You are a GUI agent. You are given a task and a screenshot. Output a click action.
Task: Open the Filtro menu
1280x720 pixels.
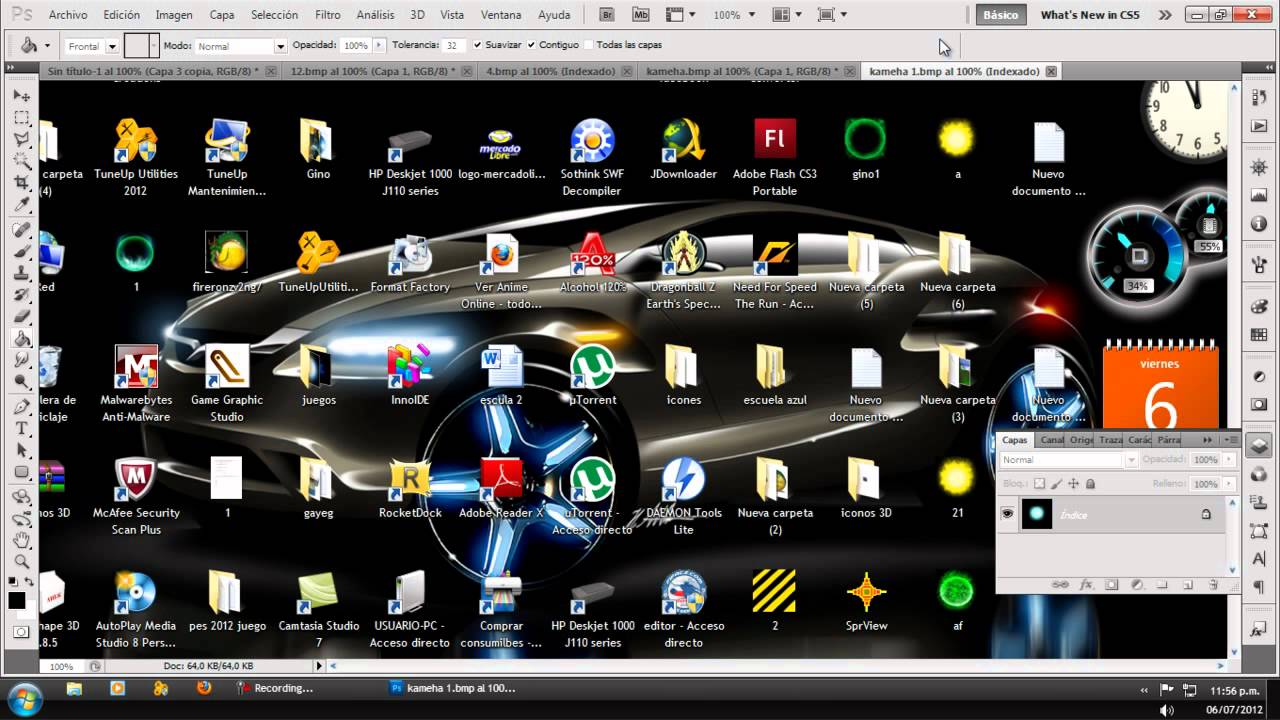327,15
